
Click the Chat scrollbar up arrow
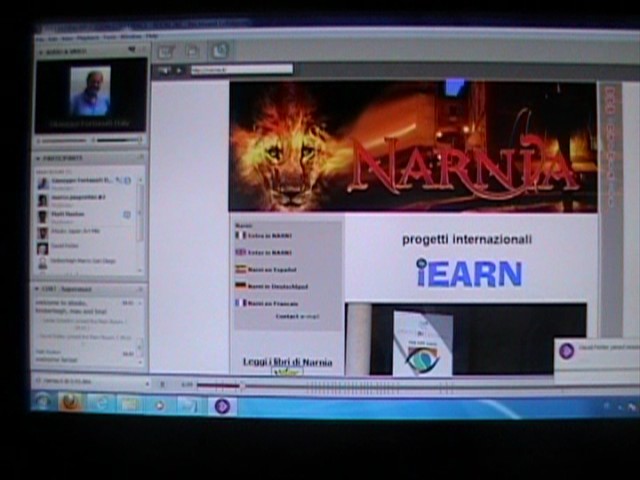coord(140,303)
